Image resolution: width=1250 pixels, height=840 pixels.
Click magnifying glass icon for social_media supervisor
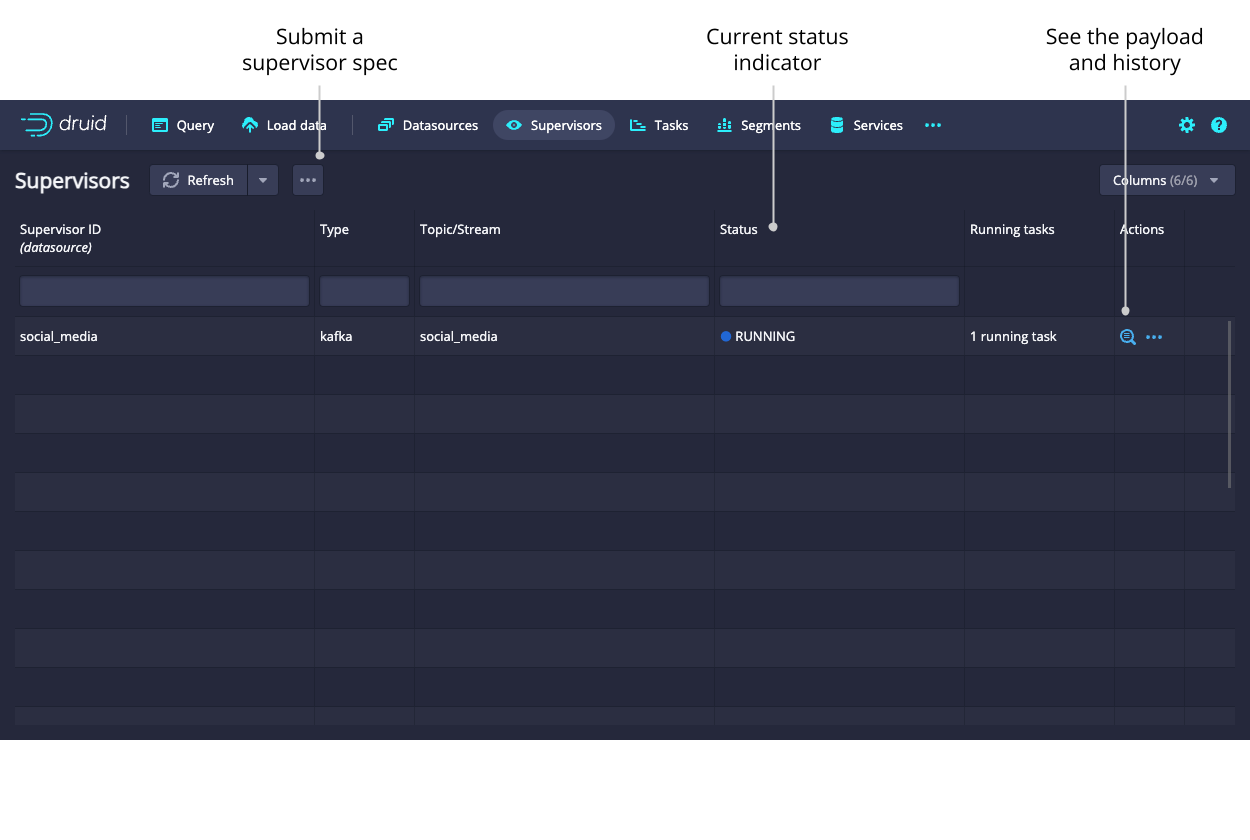(1127, 337)
